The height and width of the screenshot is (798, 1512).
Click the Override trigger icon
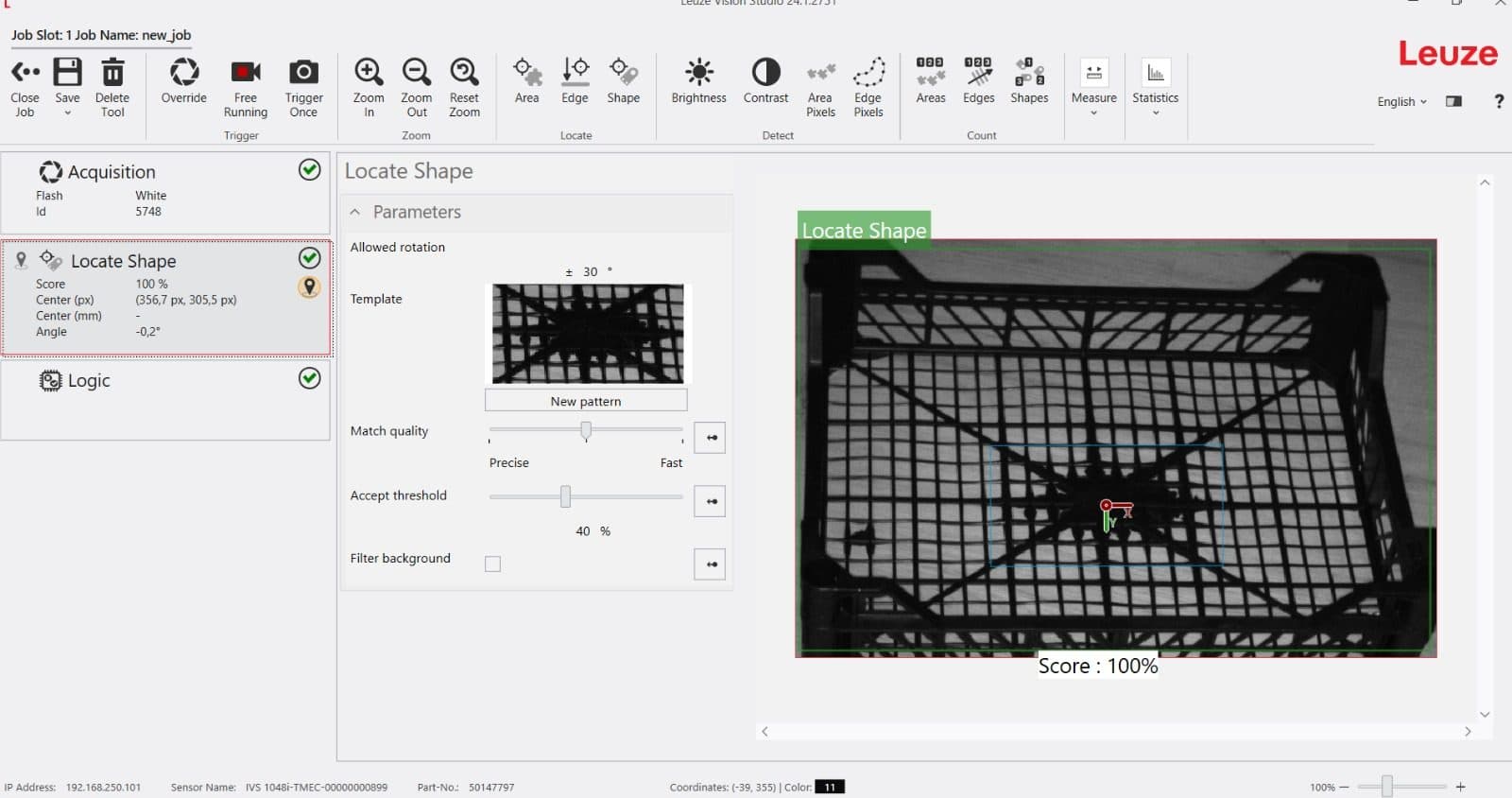click(x=184, y=72)
